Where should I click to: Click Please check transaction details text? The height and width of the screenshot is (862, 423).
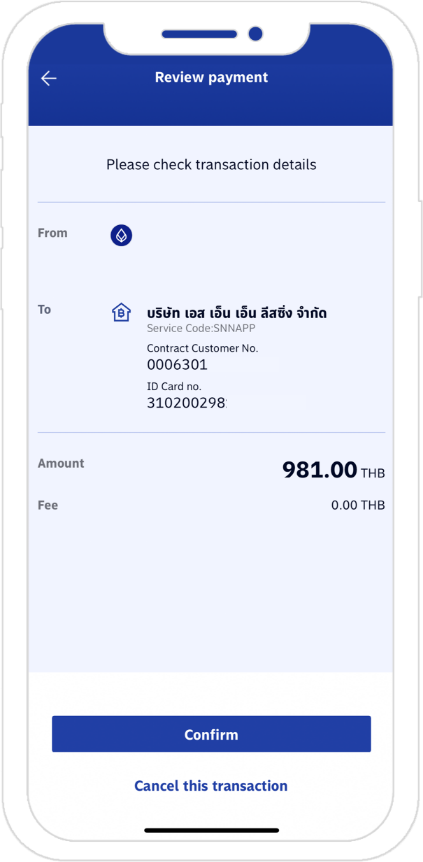[x=211, y=164]
